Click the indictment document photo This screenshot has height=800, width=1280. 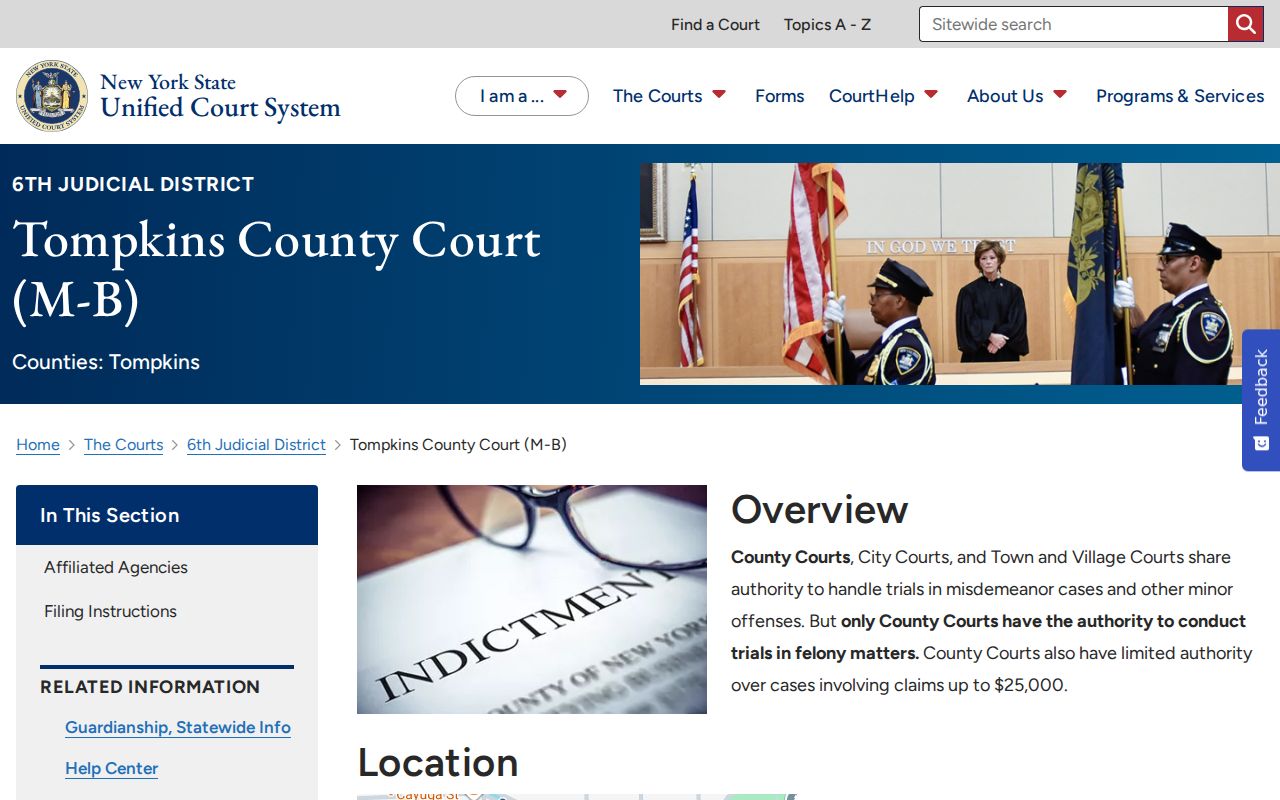532,599
